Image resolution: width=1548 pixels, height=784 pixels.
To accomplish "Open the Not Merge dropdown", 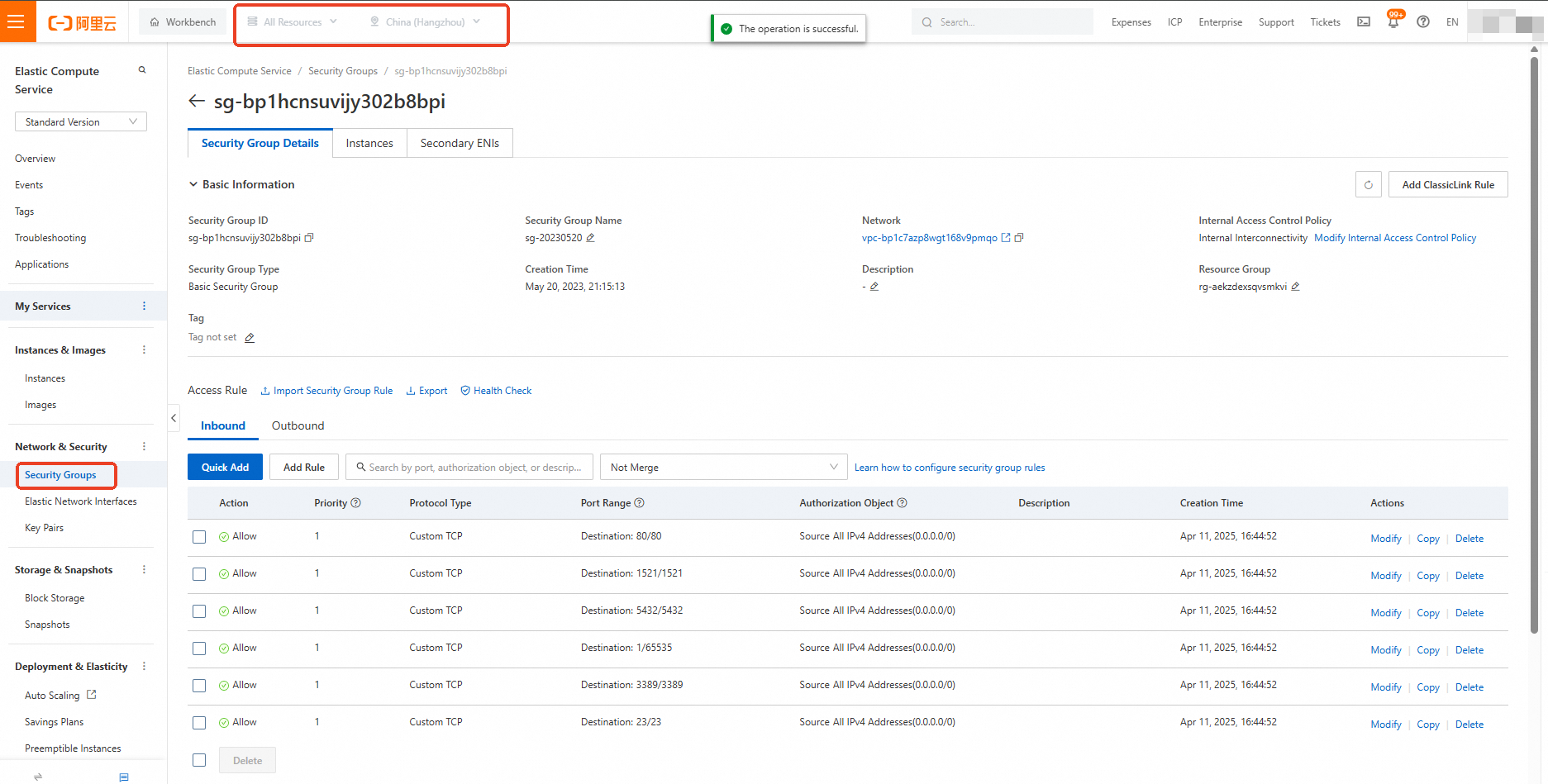I will click(723, 468).
